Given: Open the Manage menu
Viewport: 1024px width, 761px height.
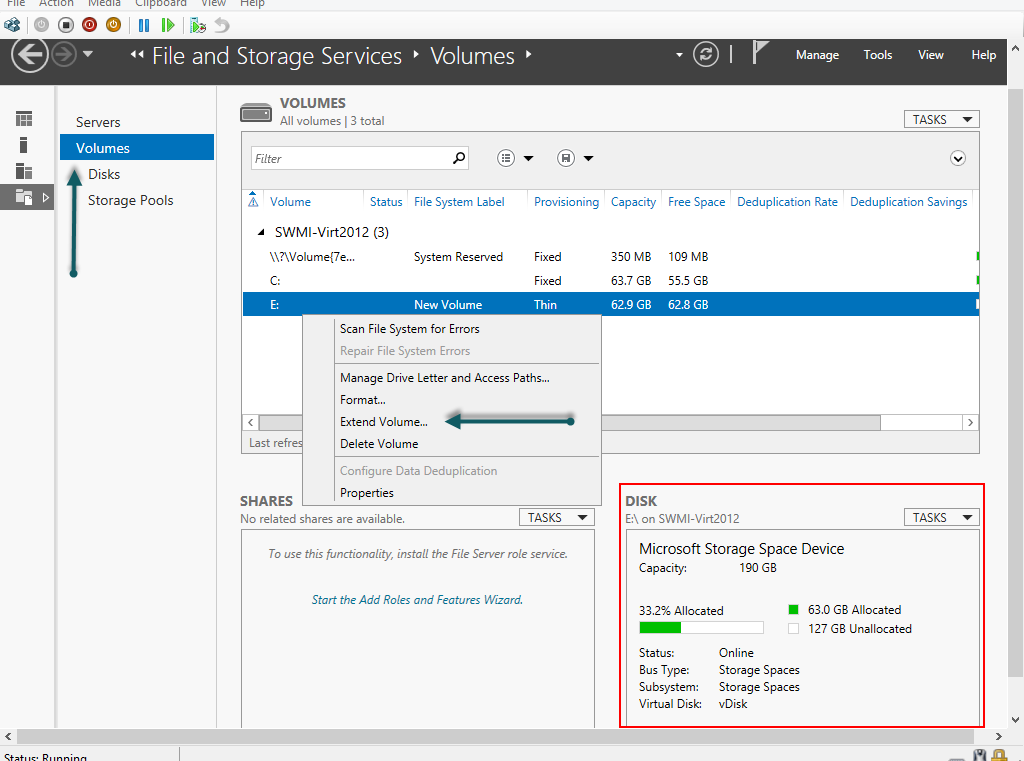Looking at the screenshot, I should click(x=817, y=55).
